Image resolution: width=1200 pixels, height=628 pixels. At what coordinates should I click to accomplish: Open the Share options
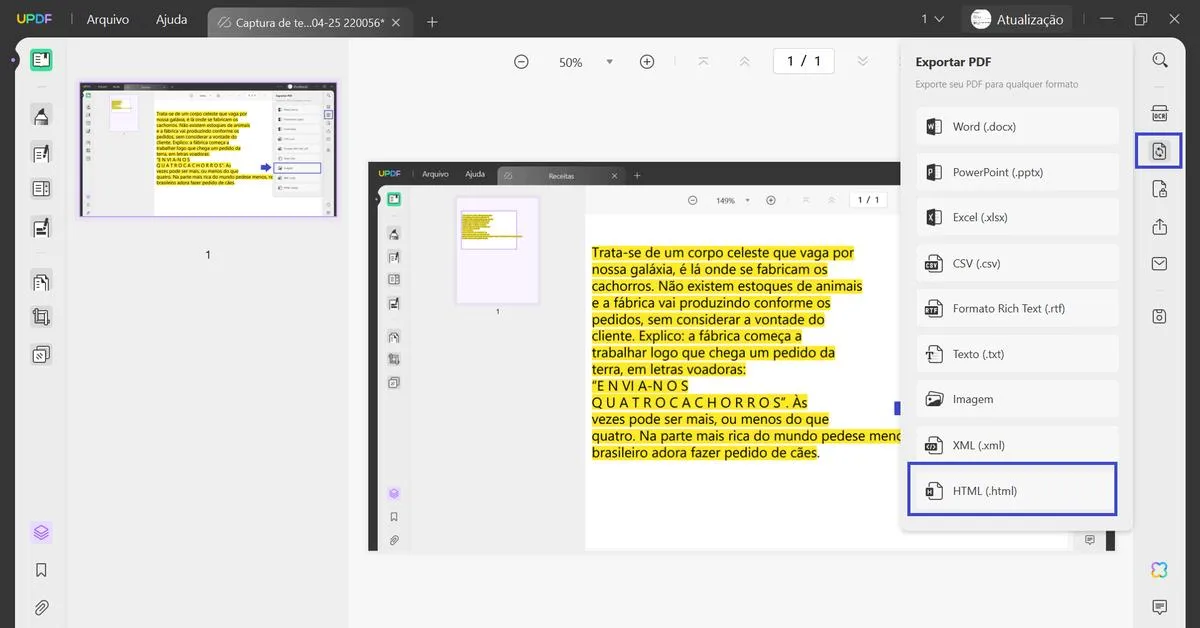[x=1158, y=226]
